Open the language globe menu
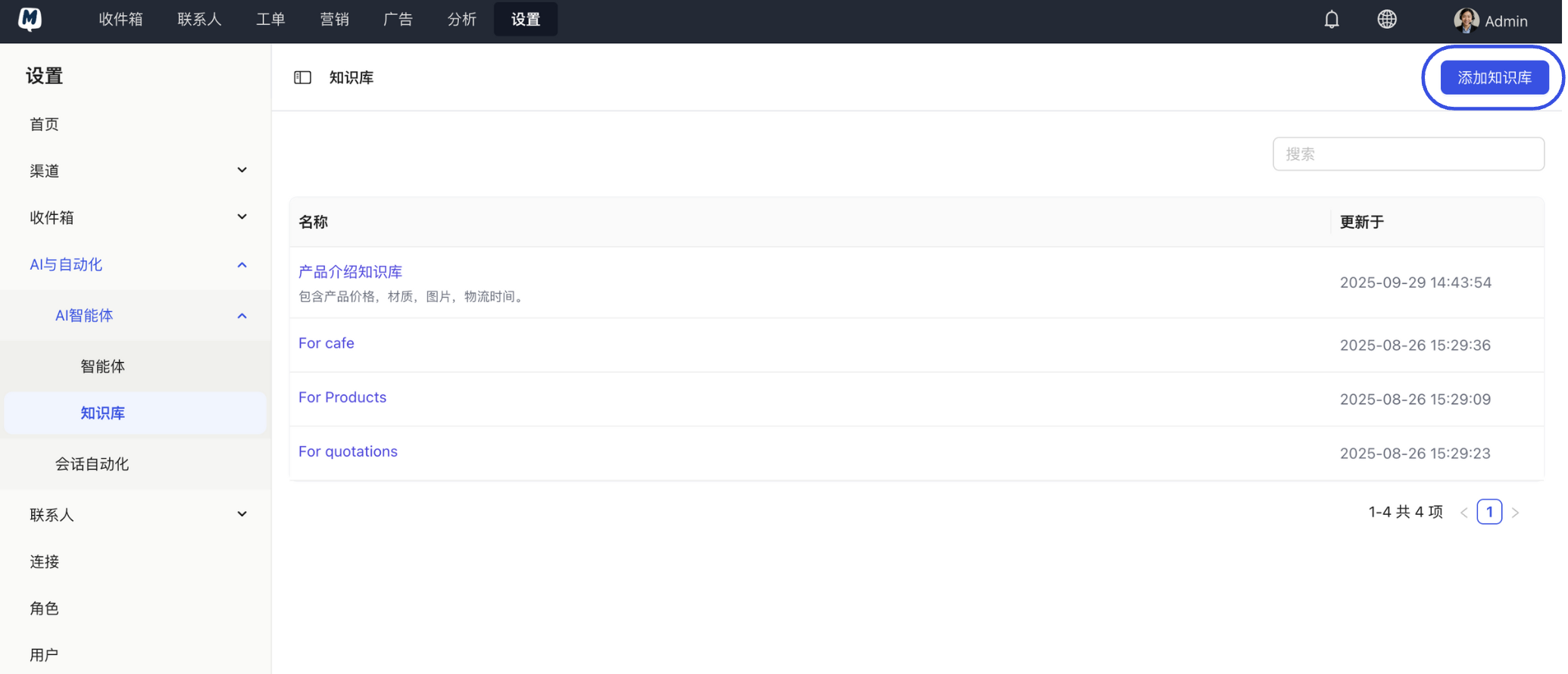The height and width of the screenshot is (674, 1568). point(1386,20)
